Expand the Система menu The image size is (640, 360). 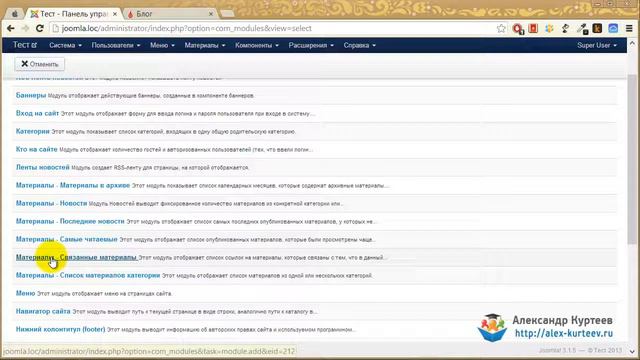65,45
